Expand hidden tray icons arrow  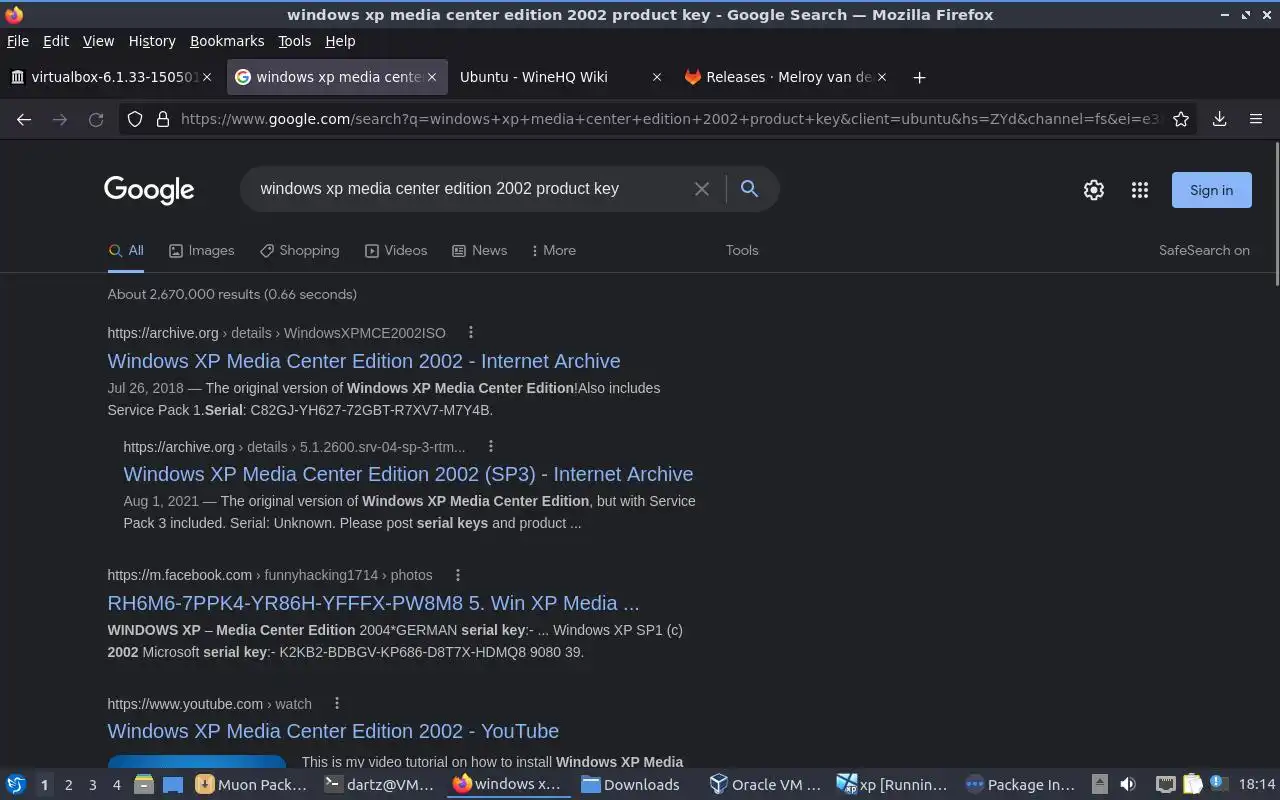coord(1099,785)
